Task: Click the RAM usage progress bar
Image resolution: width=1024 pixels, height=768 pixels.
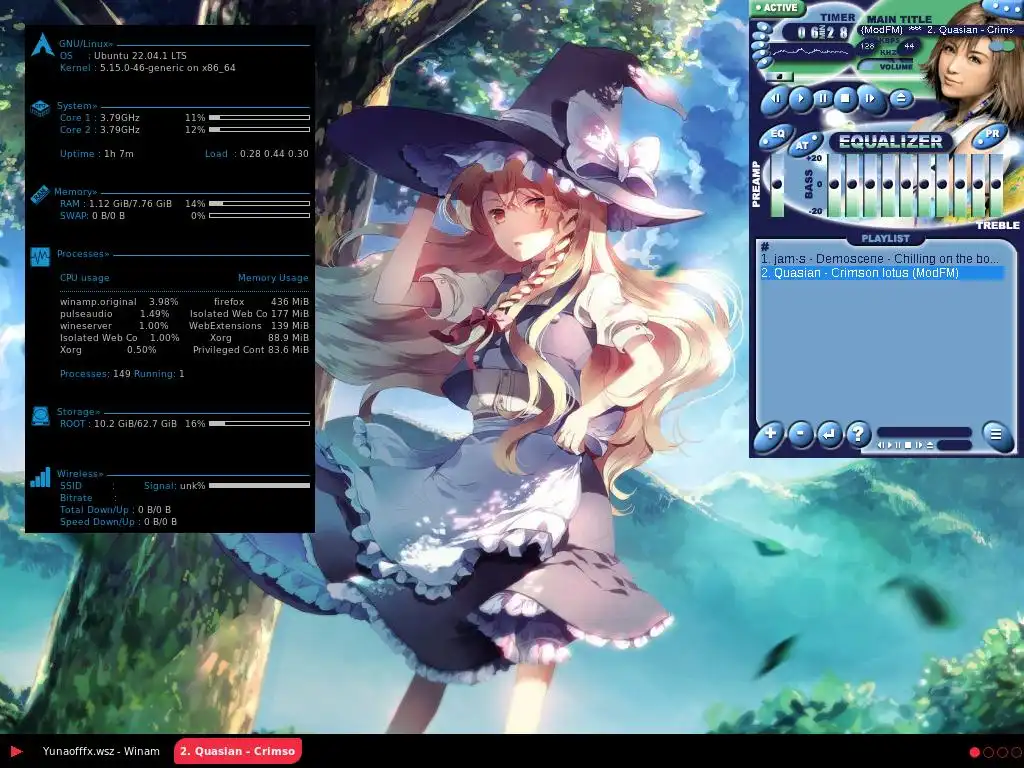Action: pos(259,204)
